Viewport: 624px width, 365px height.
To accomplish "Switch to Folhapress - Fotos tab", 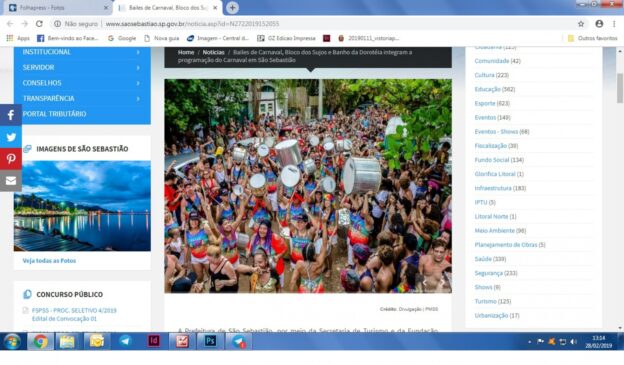I will (x=58, y=8).
